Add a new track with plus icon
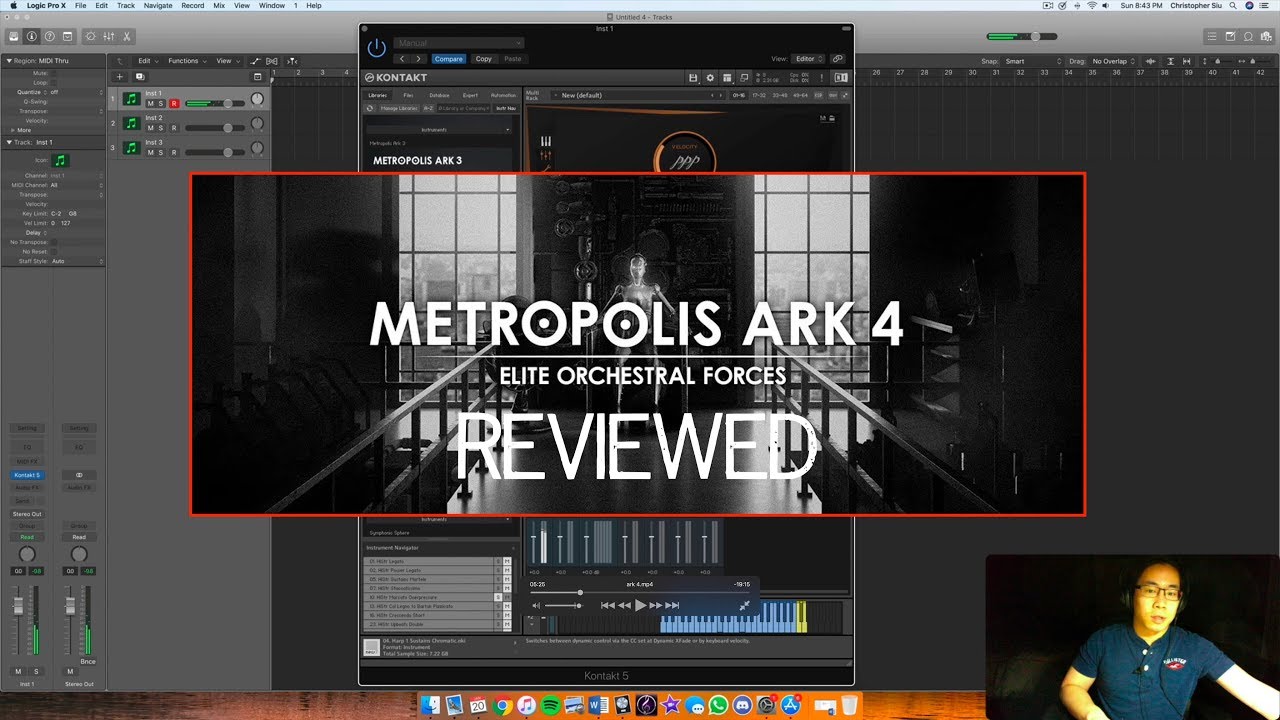This screenshot has height=720, width=1280. coord(120,76)
